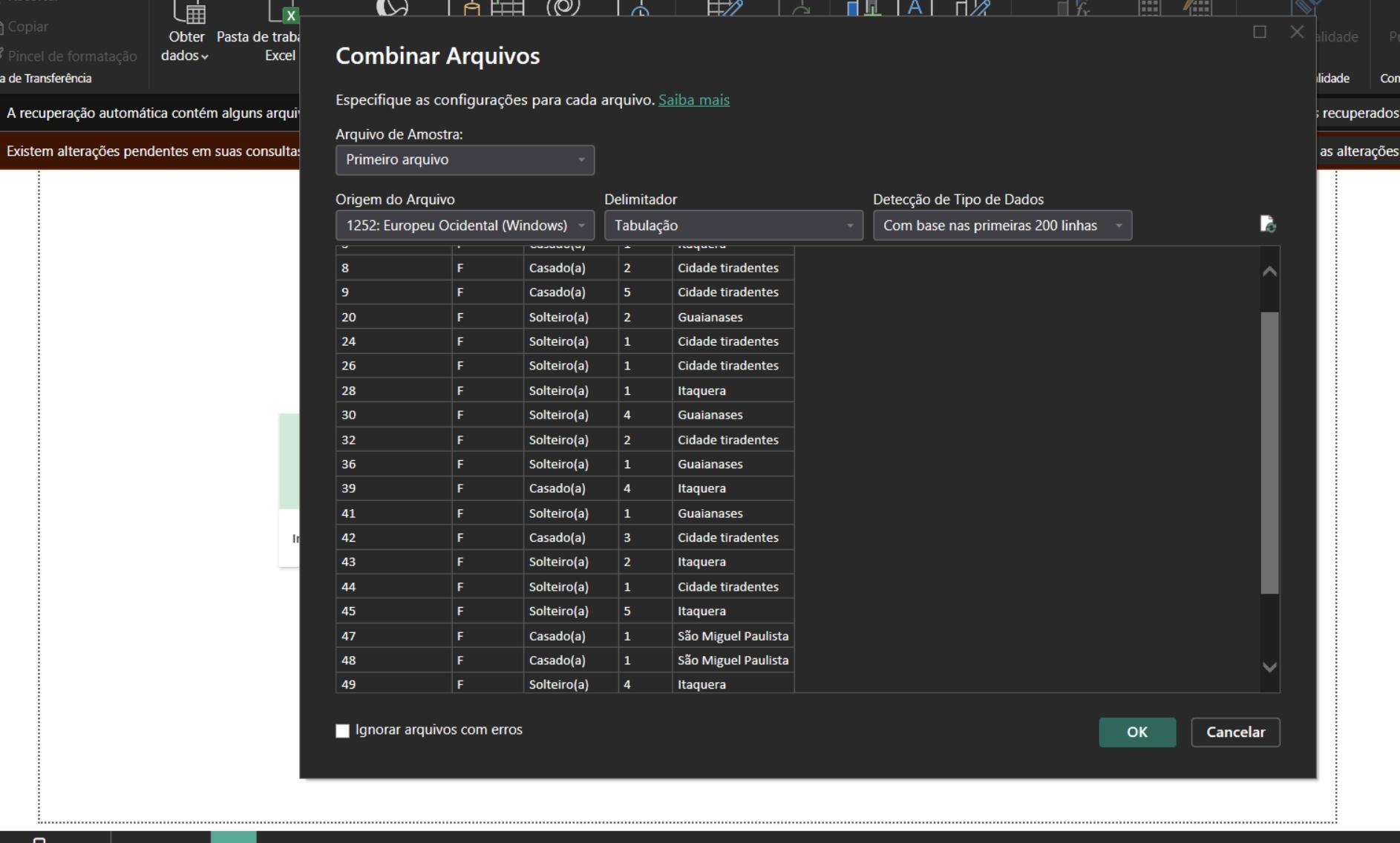Select Guaianases in row 20
Image resolution: width=1400 pixels, height=843 pixels.
click(x=733, y=317)
